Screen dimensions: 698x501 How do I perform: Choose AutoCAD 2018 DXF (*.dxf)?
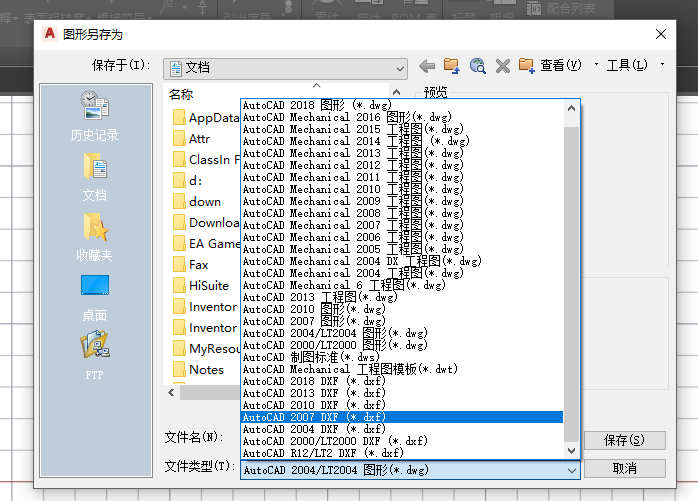402,382
